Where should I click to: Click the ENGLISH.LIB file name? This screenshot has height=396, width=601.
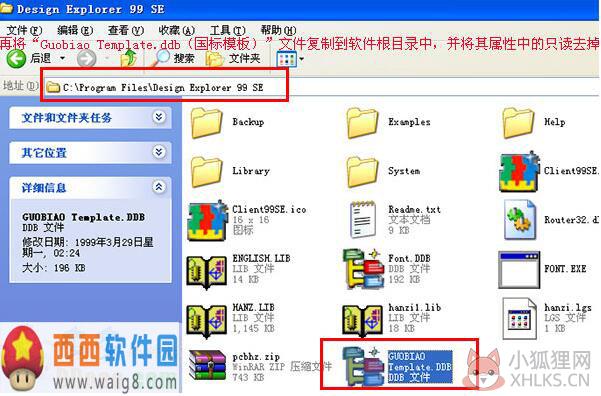[261, 258]
